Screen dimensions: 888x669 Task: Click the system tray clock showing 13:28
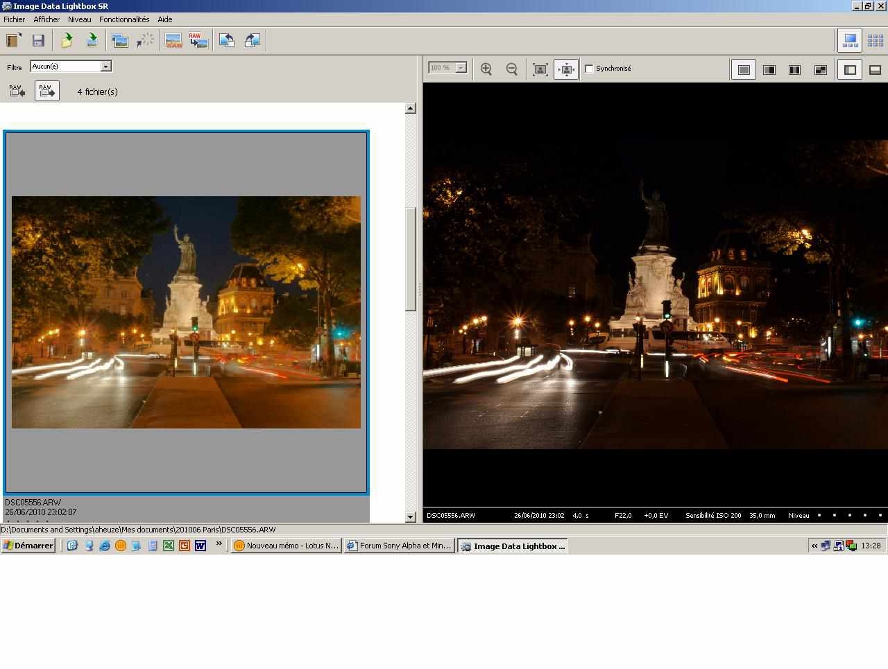click(x=871, y=546)
